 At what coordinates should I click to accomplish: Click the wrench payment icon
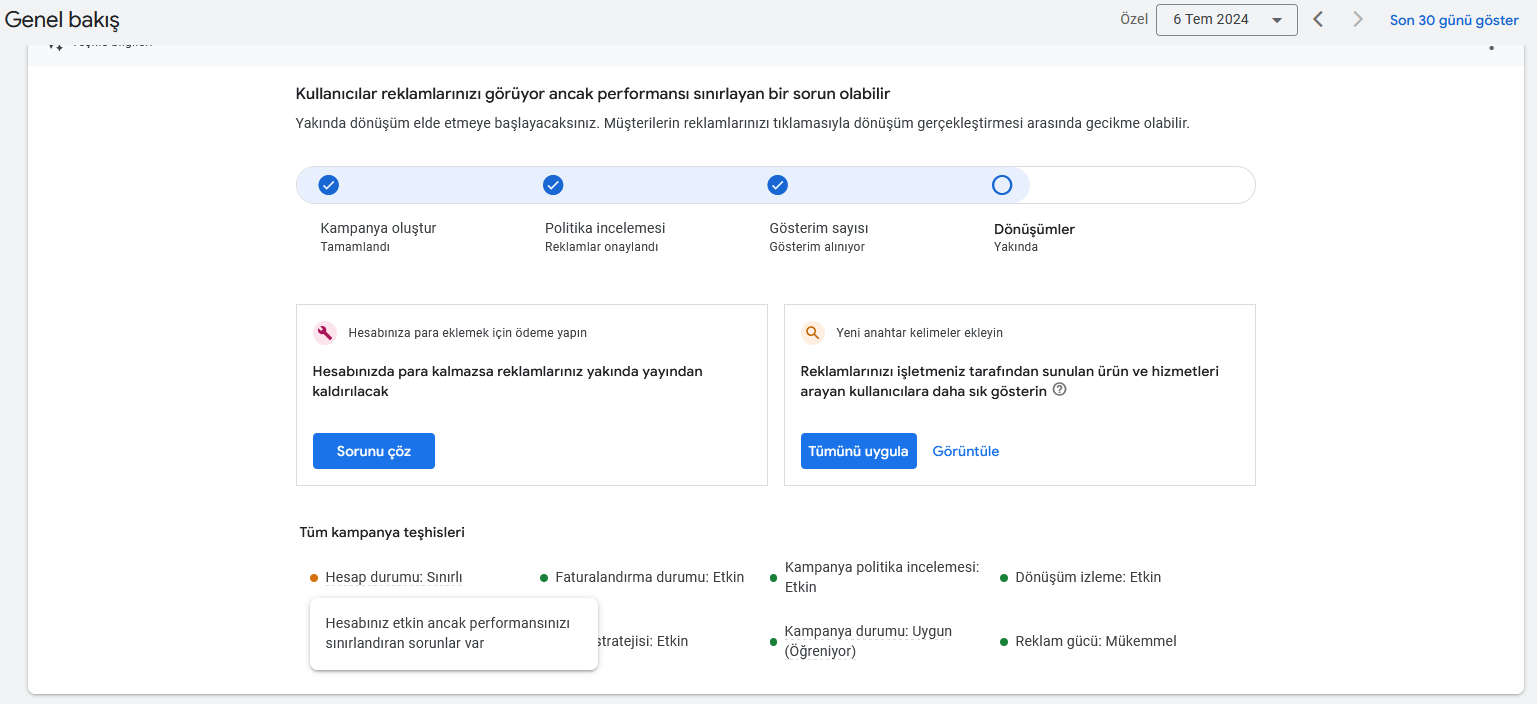[x=324, y=333]
